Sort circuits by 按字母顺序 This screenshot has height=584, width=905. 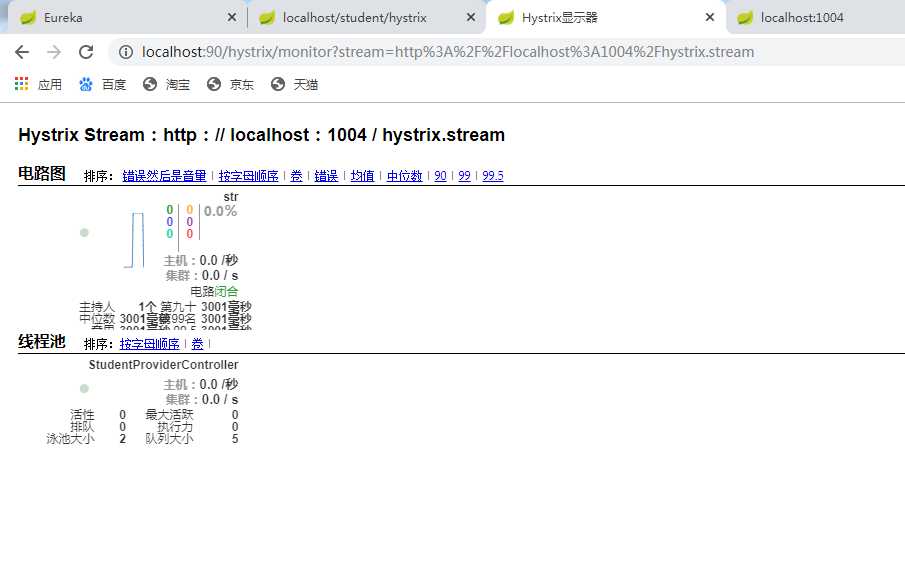click(248, 176)
